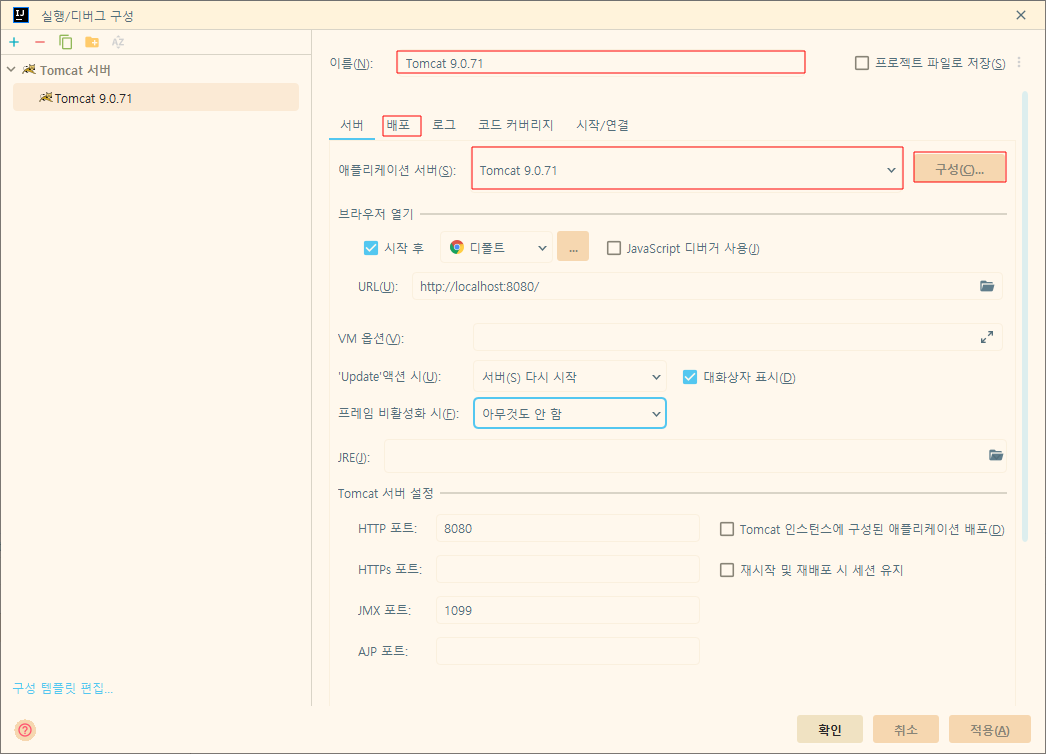
Task: Open the '구성 템플릿 편집...' link
Action: point(63,688)
